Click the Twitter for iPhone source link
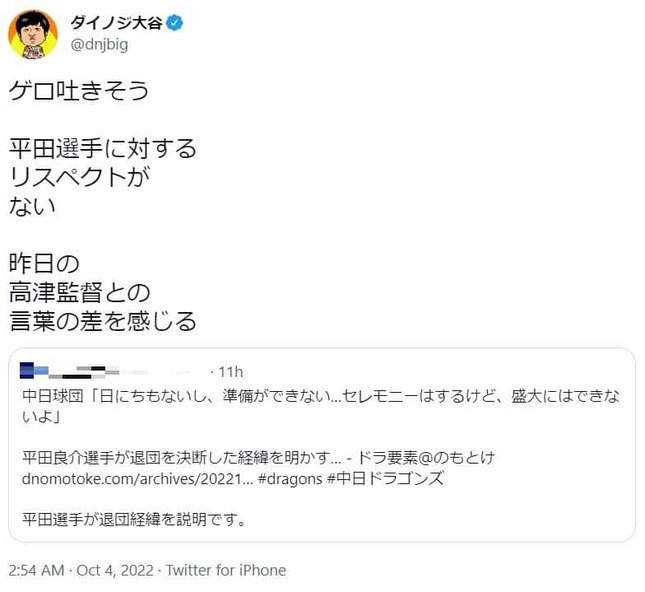The height and width of the screenshot is (592, 645). click(x=226, y=570)
